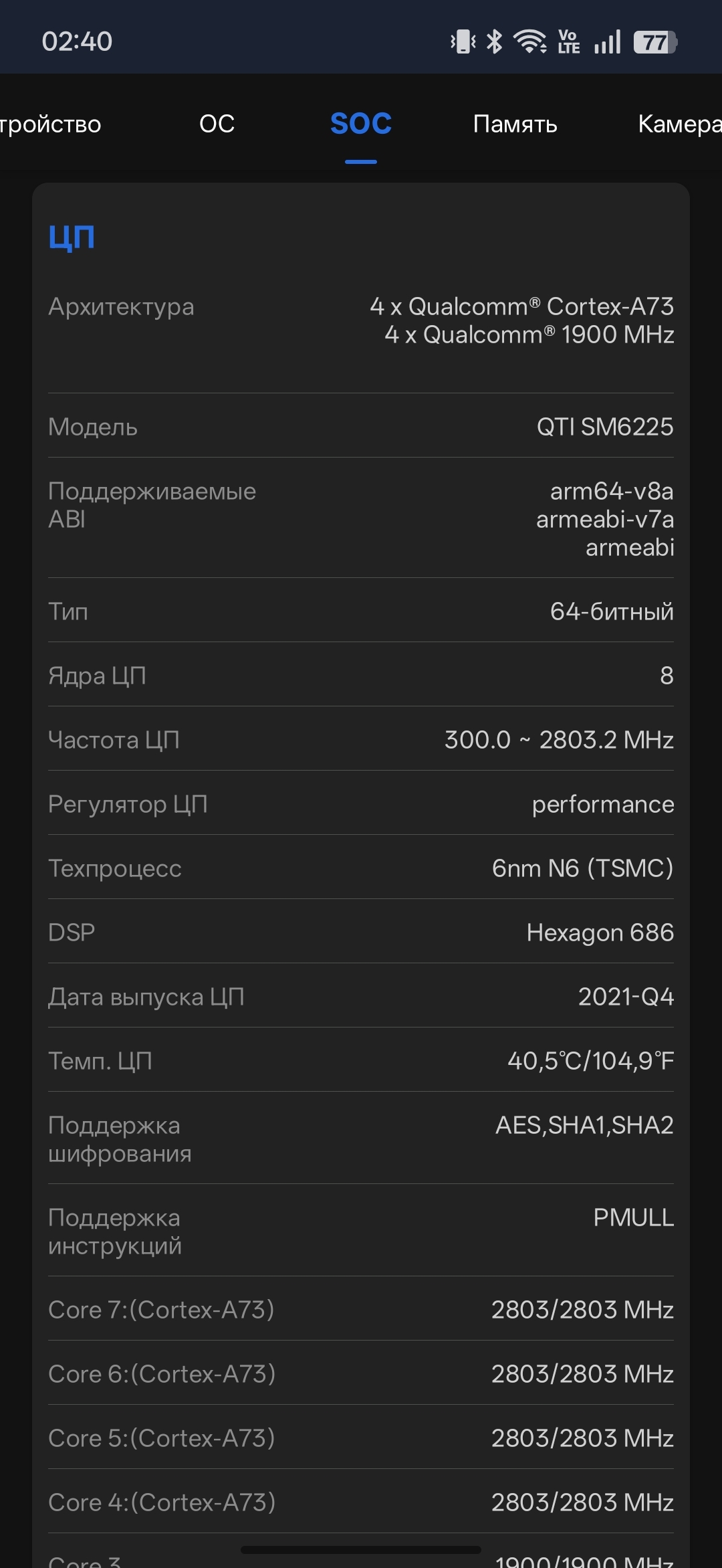Screen dimensions: 722x1568
Task: Select the Core 7 Cortex-A73 frequency row
Action: coord(361,1309)
